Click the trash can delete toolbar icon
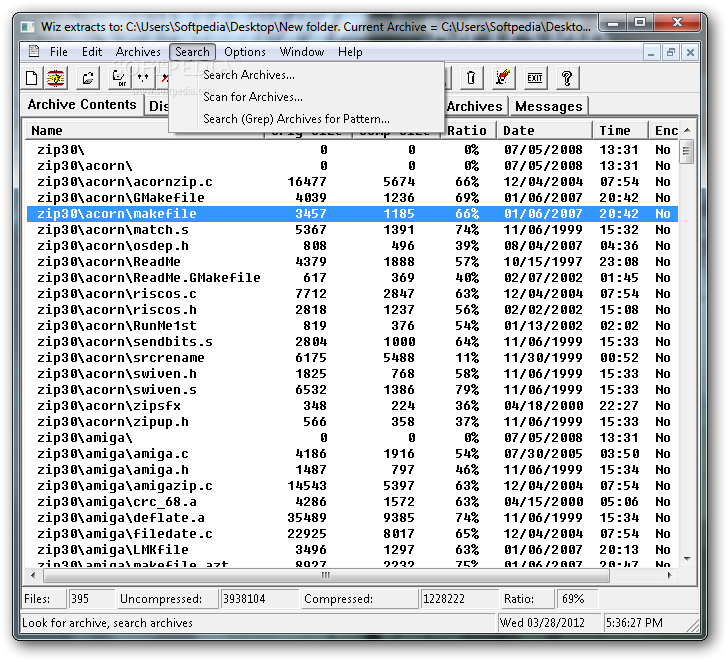728x661 pixels. tap(471, 78)
